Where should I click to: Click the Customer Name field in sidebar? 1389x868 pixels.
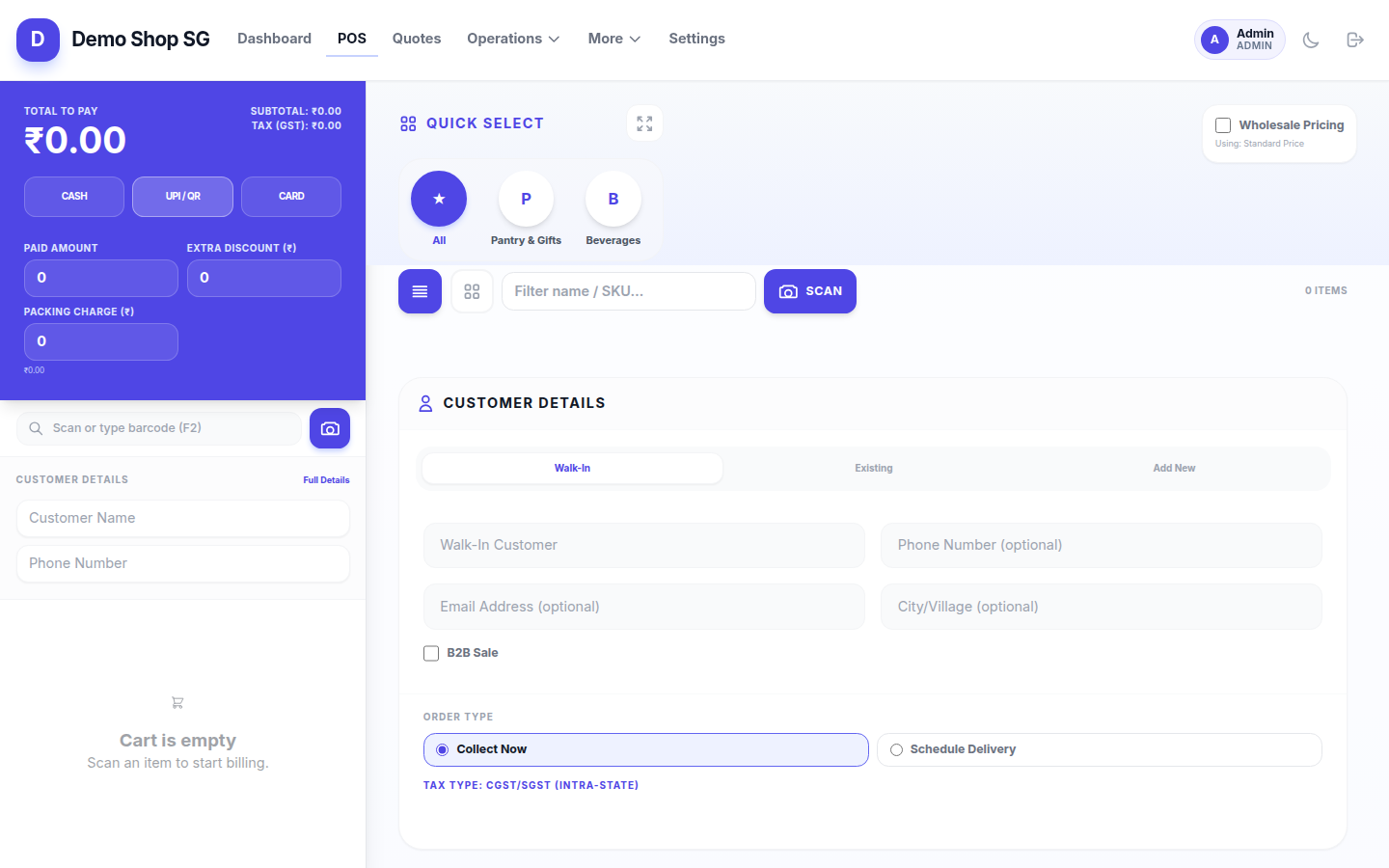183,519
